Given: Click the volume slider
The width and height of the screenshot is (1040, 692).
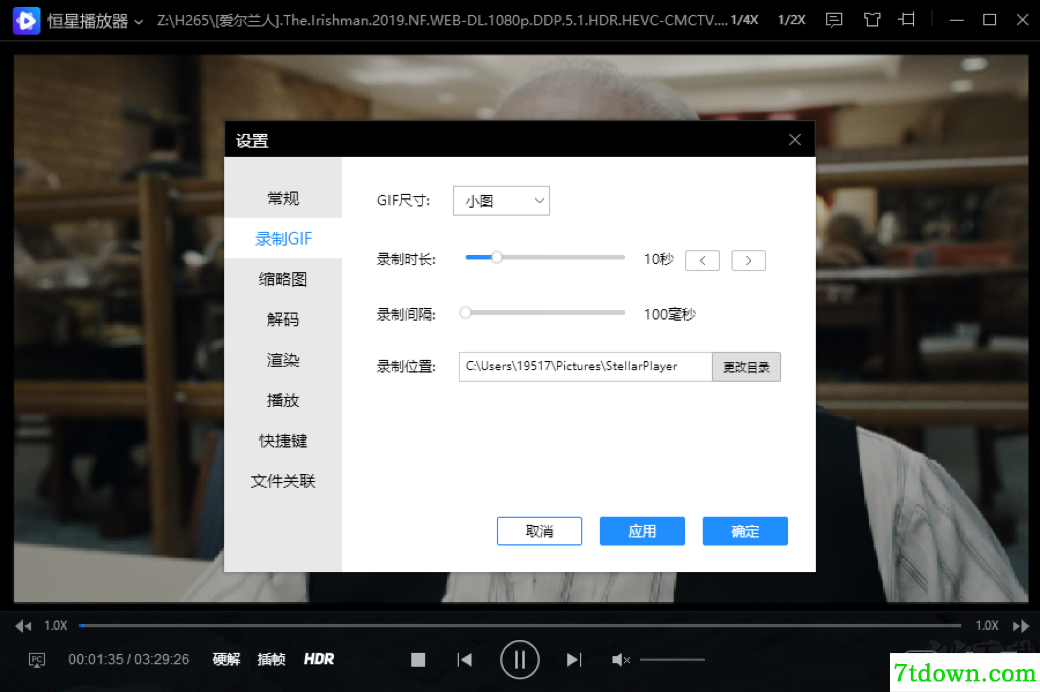Looking at the screenshot, I should click(x=673, y=659).
